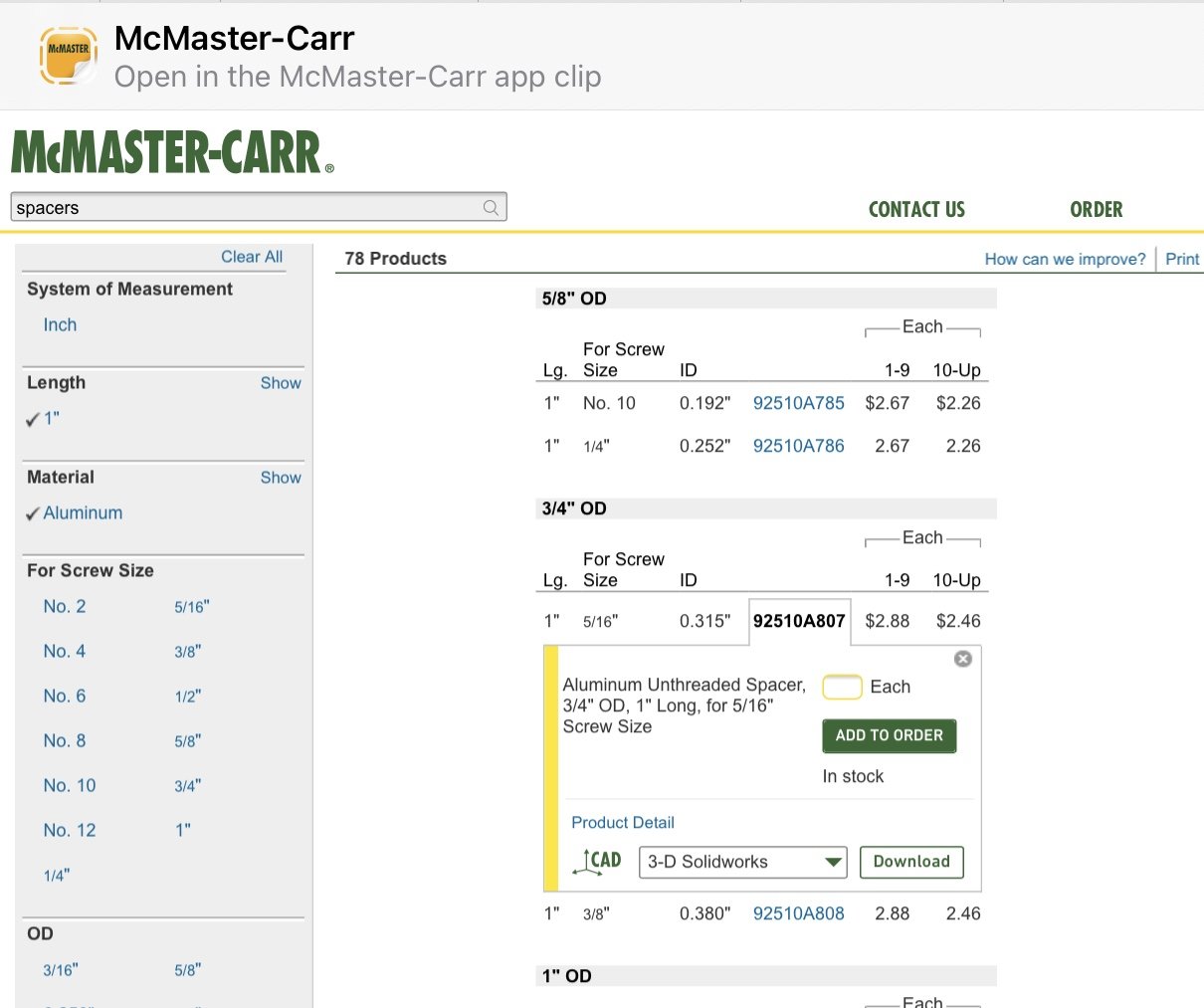
Task: Click the 0.380" ID value
Action: 705,913
